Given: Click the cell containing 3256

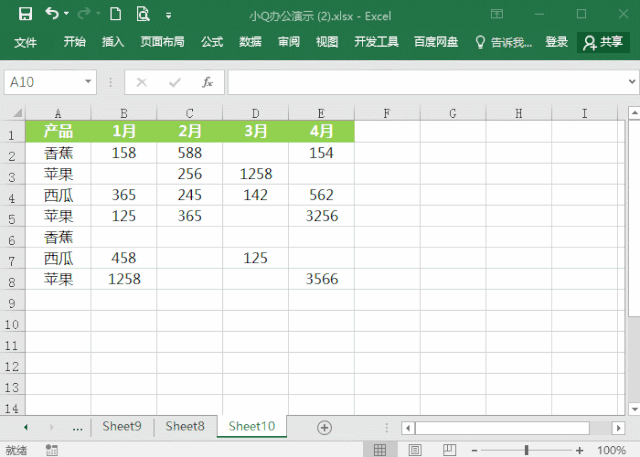Looking at the screenshot, I should [x=321, y=216].
